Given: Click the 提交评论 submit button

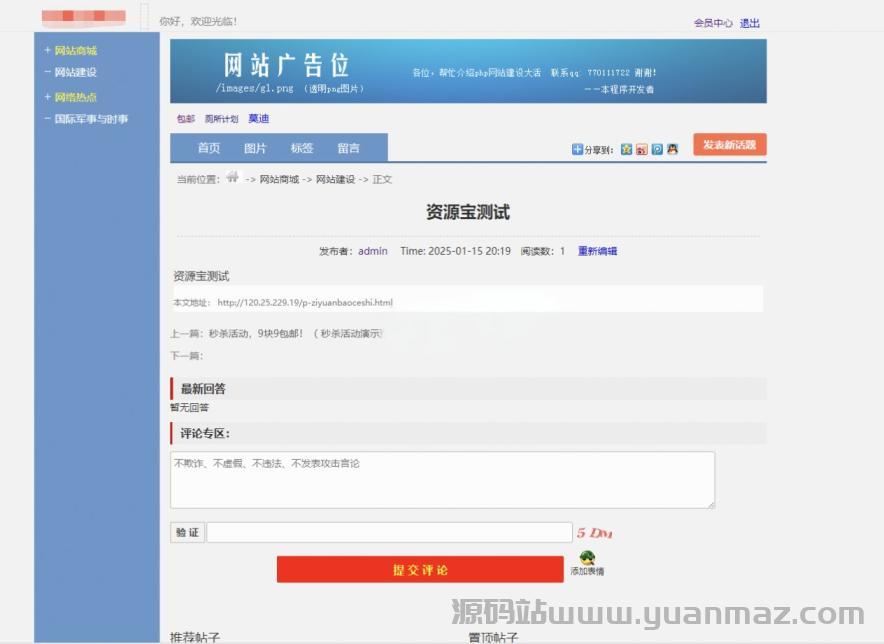Looking at the screenshot, I should coord(420,570).
